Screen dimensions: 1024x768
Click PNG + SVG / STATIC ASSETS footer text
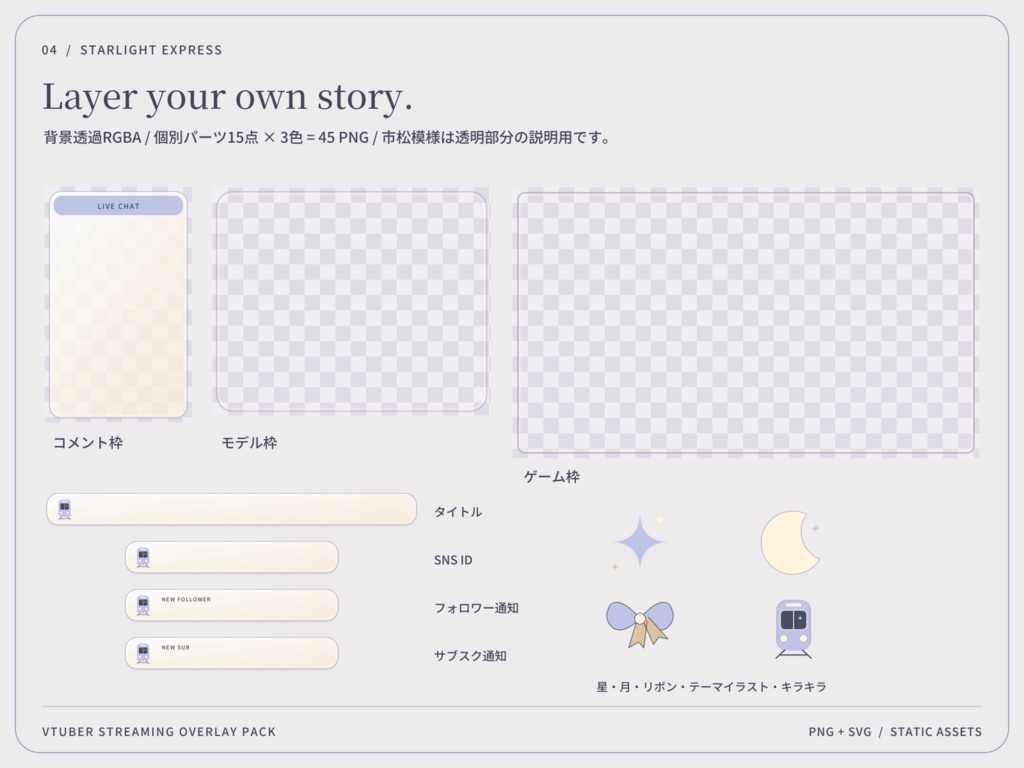895,732
